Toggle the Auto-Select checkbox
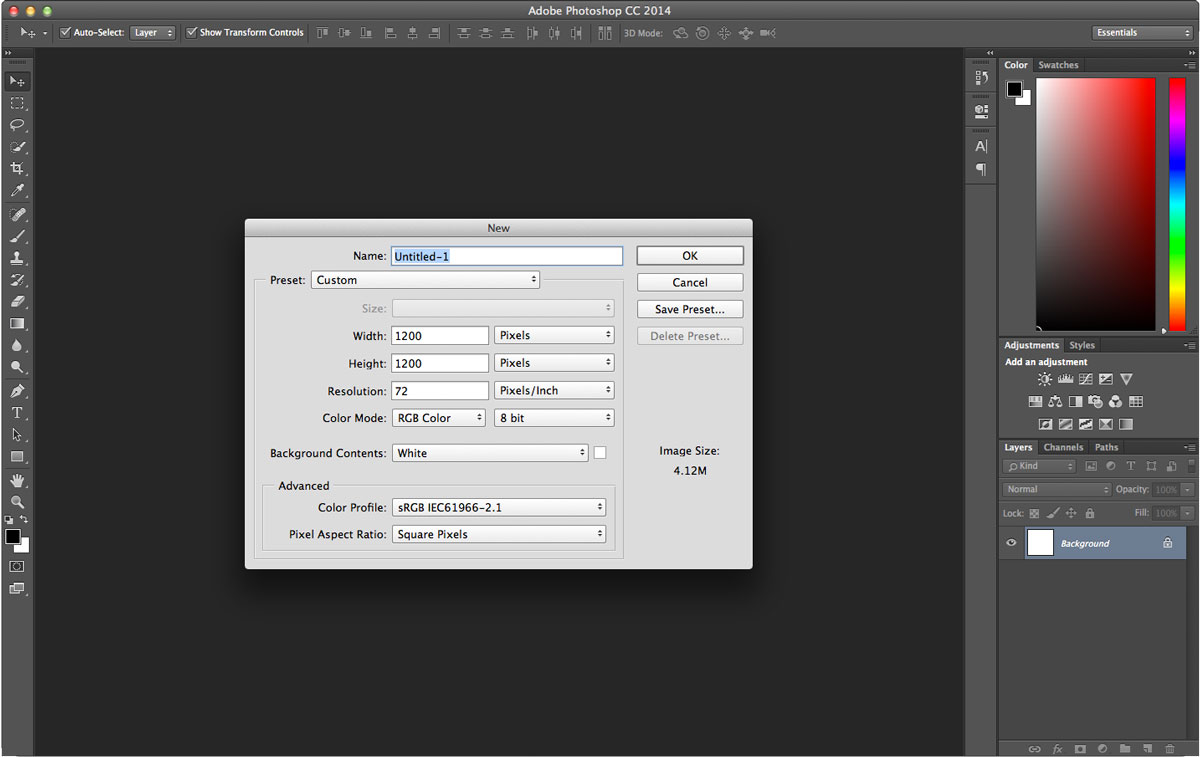 pyautogui.click(x=65, y=32)
